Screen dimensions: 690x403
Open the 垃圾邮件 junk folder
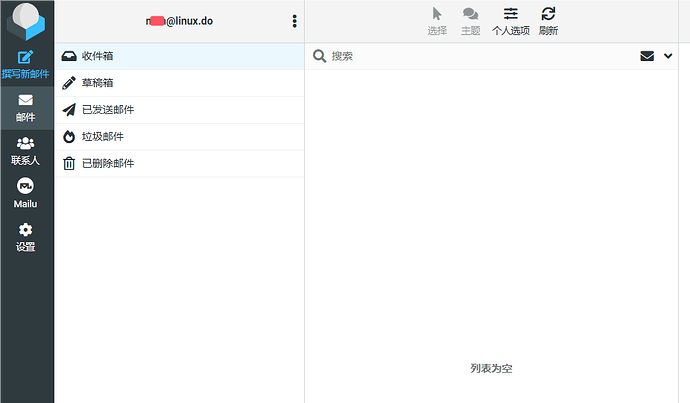tap(180, 136)
